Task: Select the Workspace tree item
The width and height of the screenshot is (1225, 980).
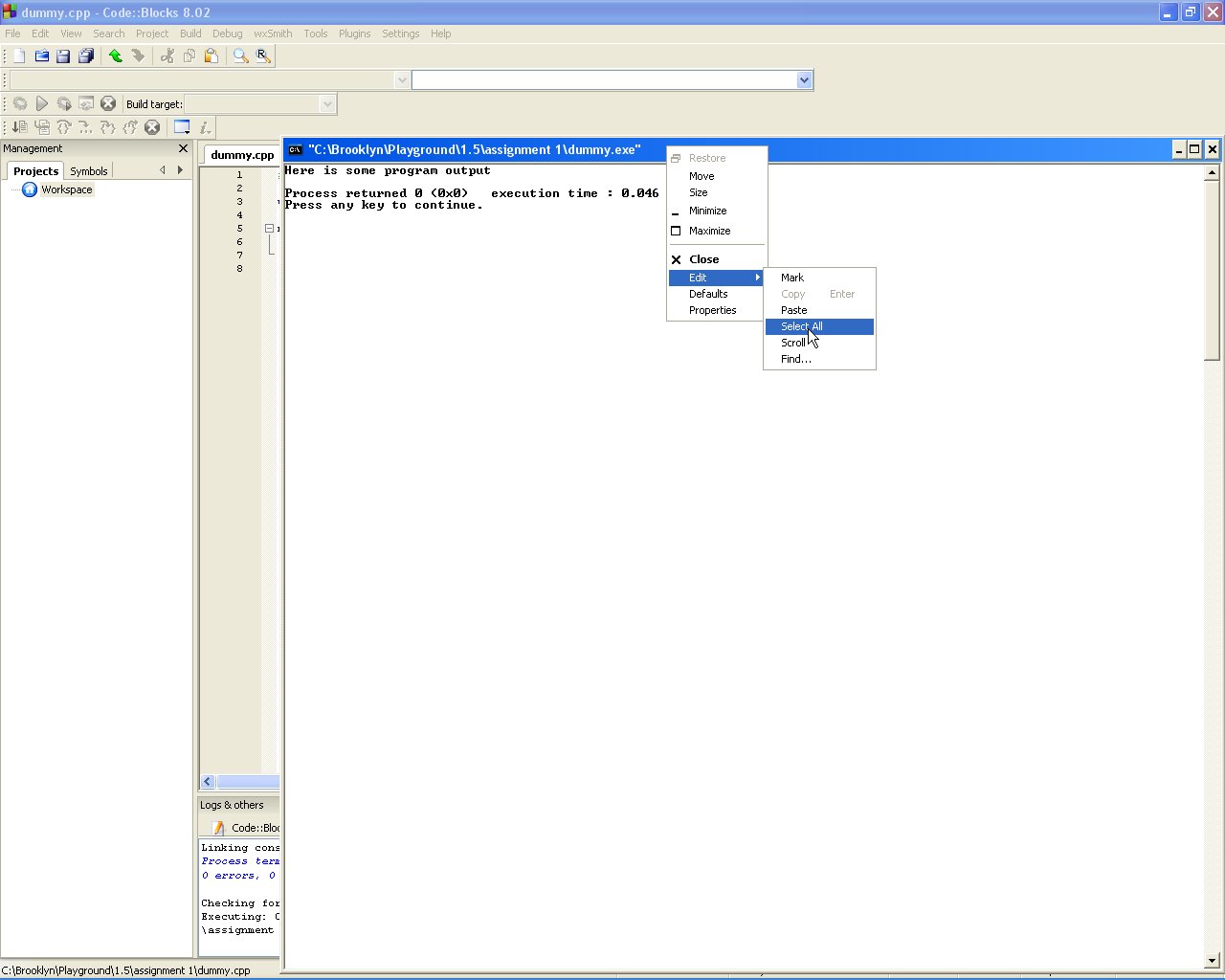Action: (67, 189)
